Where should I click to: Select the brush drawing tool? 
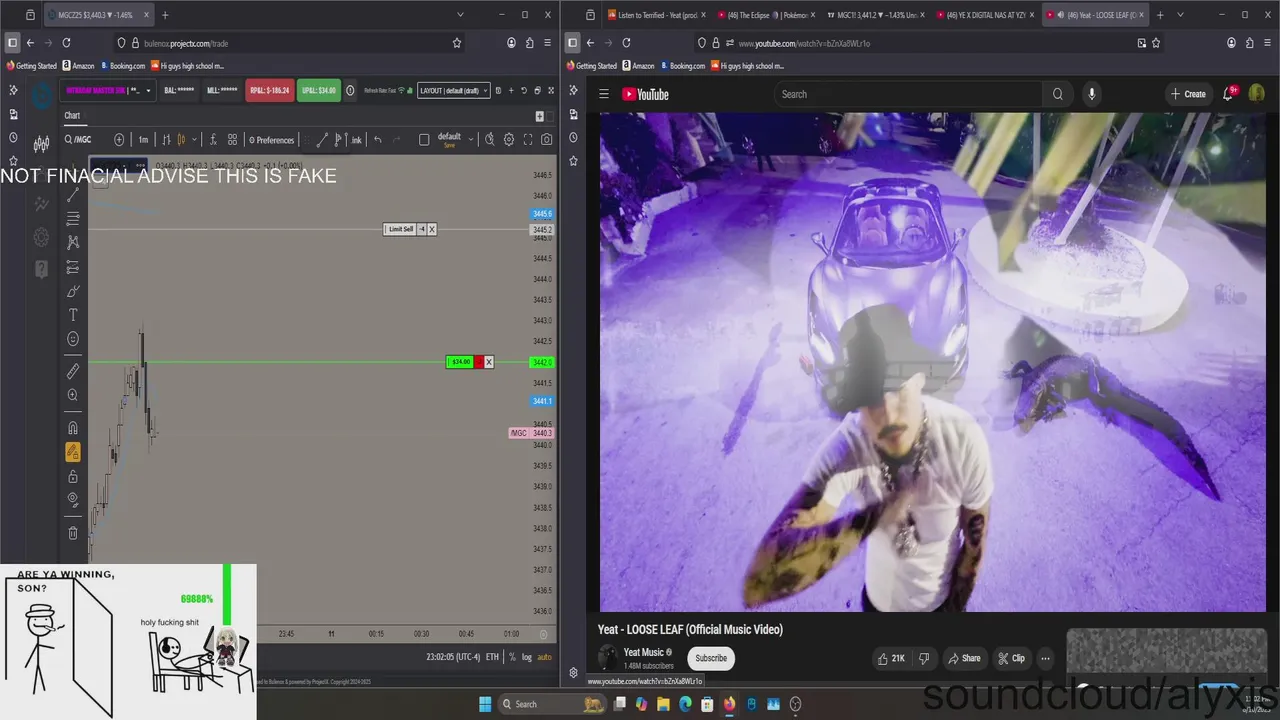[73, 291]
